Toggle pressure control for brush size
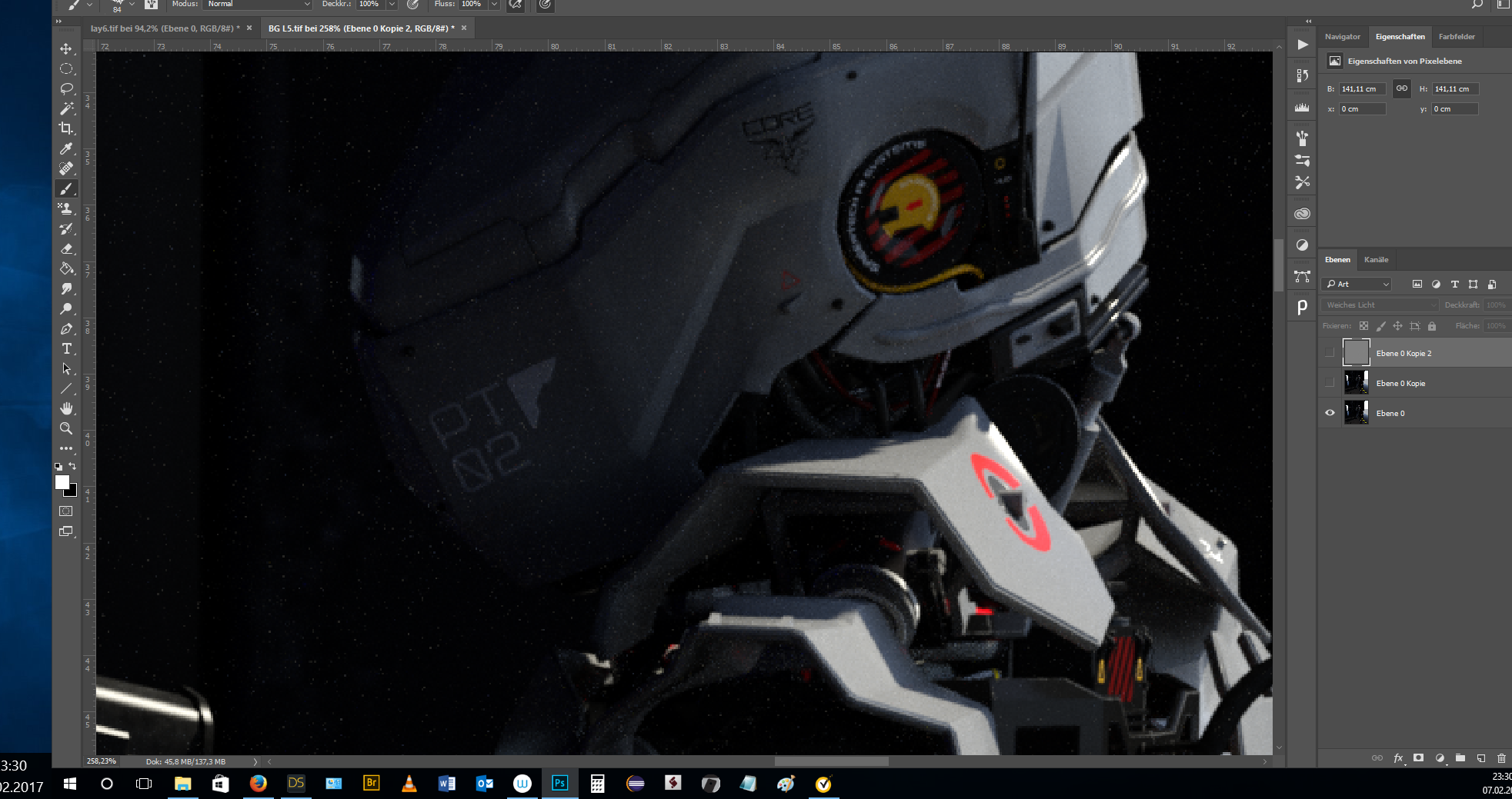The height and width of the screenshot is (799, 1512). tap(545, 5)
